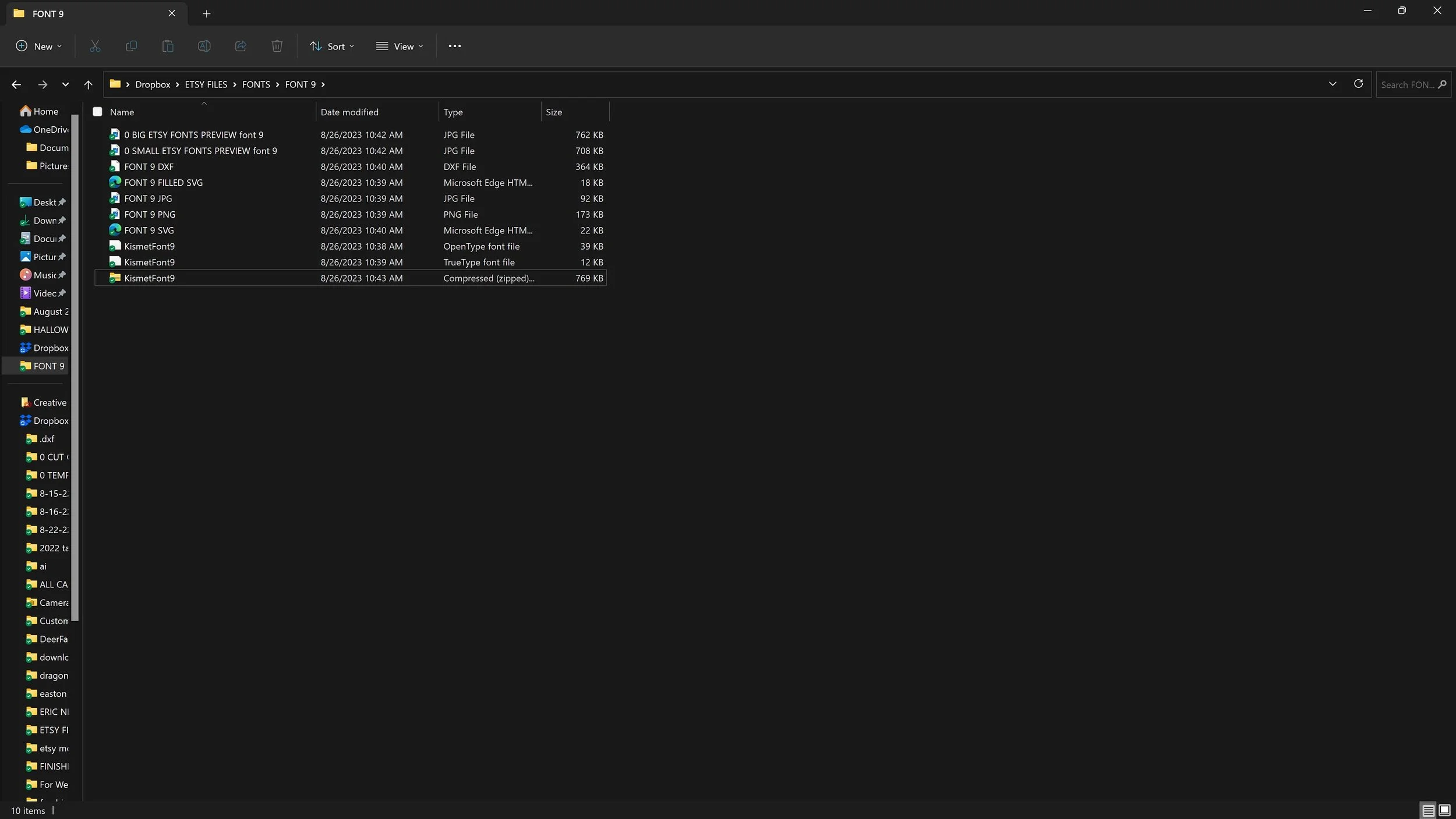The image size is (1456, 819).
Task: Switch to large thumbnails view icon
Action: 1444,810
